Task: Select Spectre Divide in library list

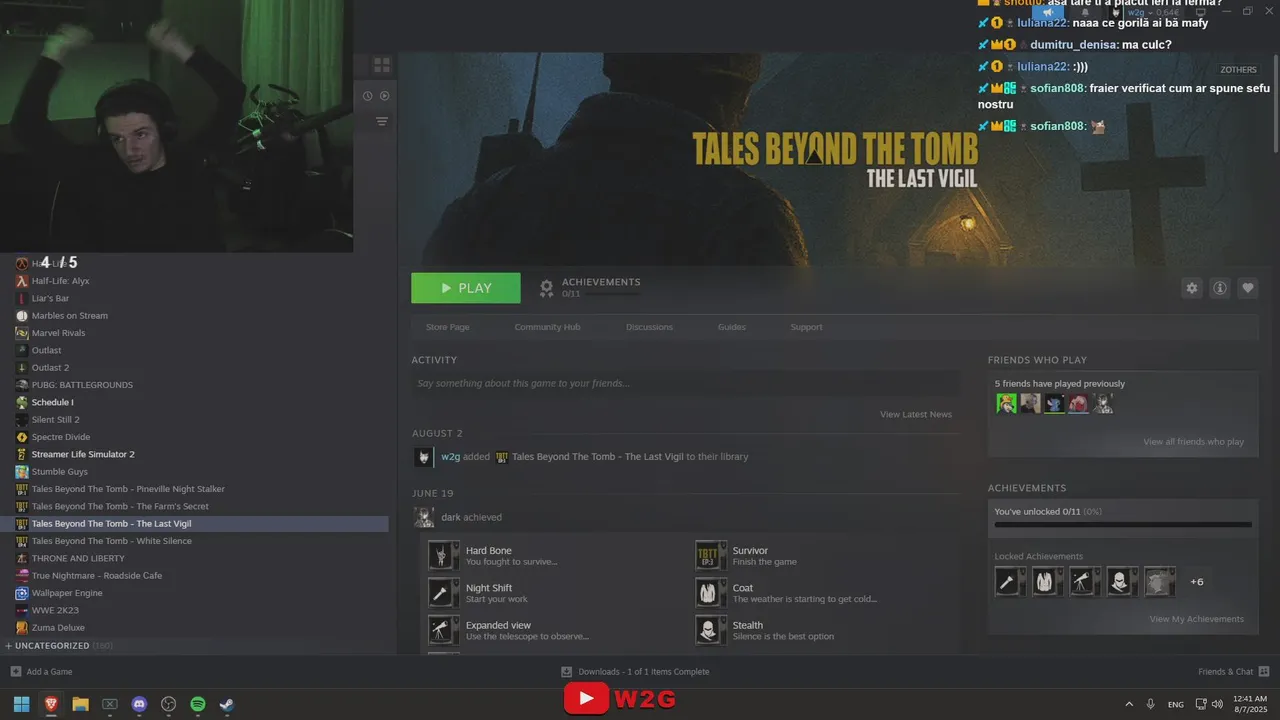Action: click(x=60, y=437)
